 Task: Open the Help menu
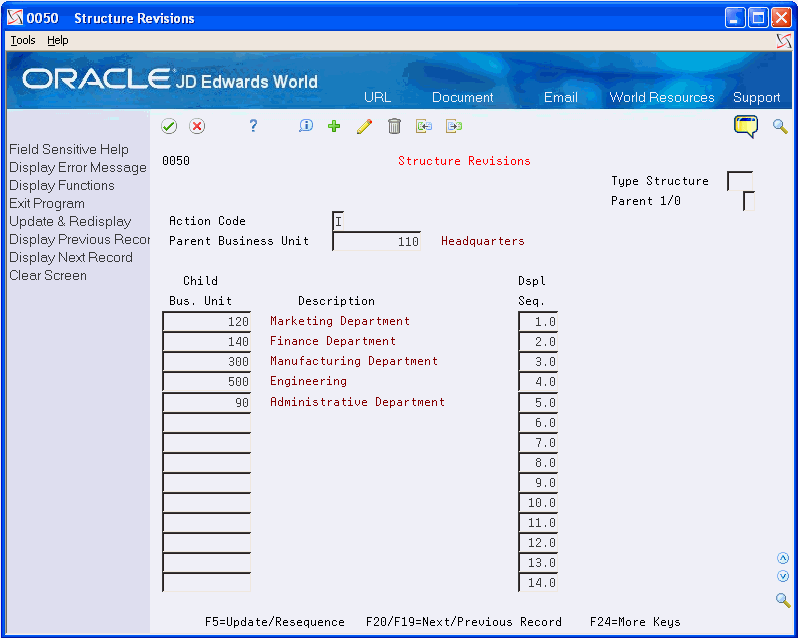tap(58, 40)
